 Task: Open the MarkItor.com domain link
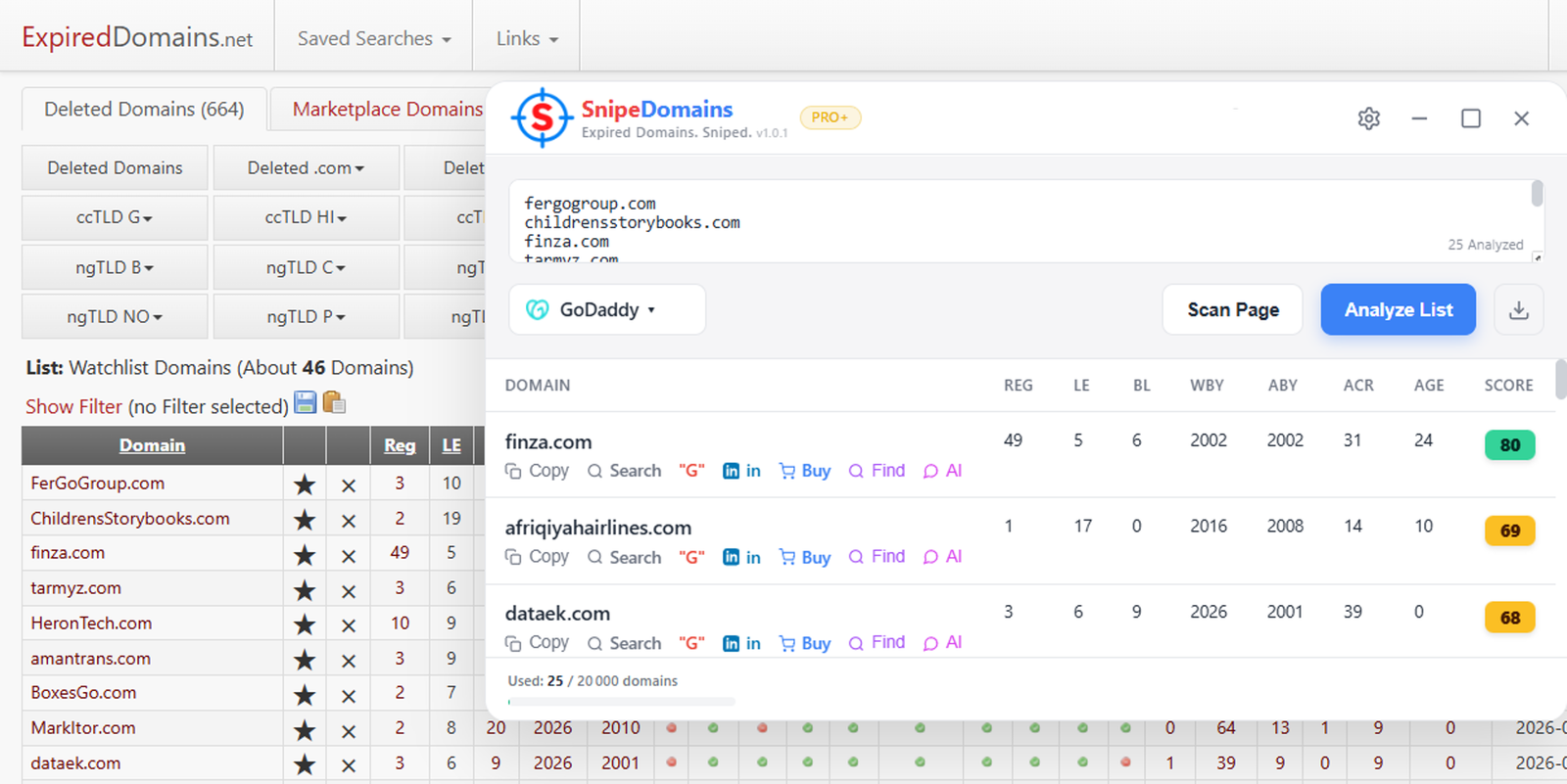click(x=83, y=727)
